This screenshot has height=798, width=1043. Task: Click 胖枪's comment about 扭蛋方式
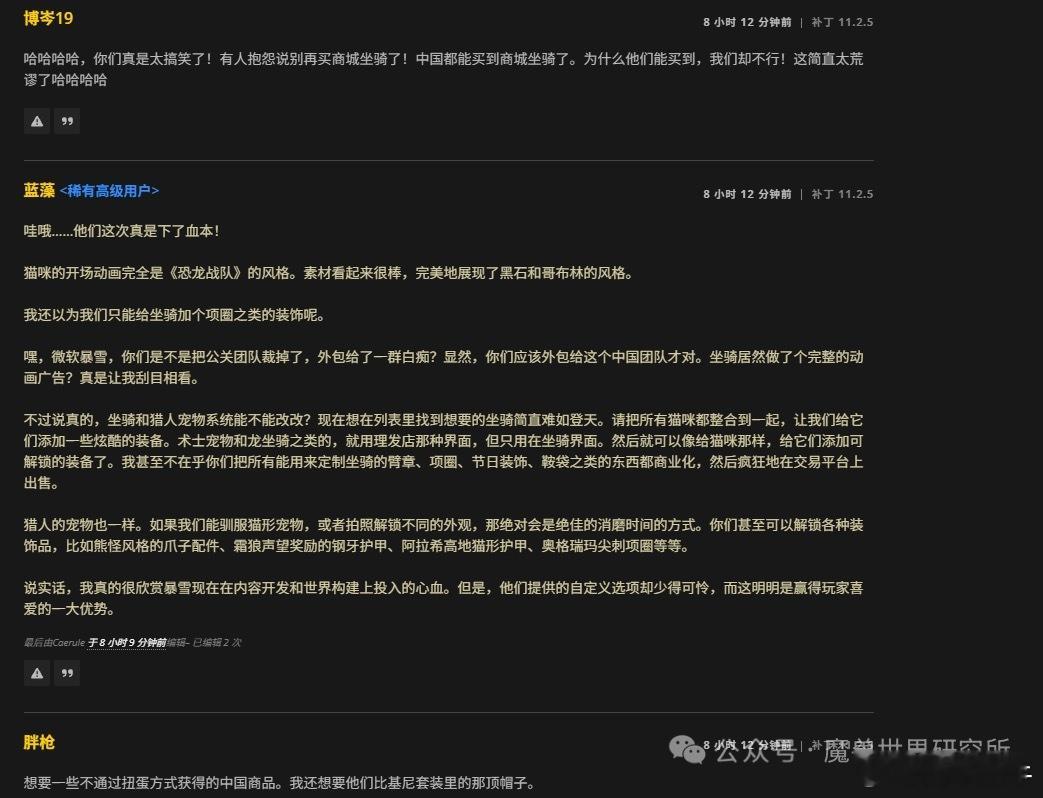pyautogui.click(x=279, y=783)
